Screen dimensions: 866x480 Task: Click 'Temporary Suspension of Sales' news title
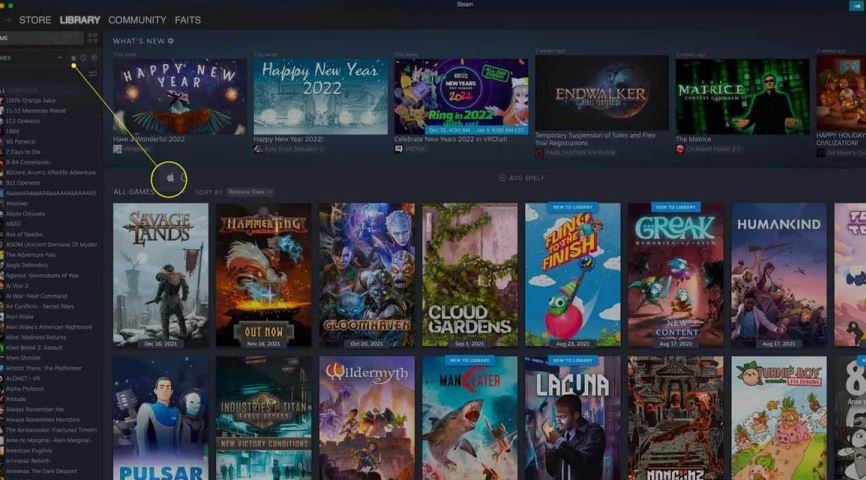point(595,139)
